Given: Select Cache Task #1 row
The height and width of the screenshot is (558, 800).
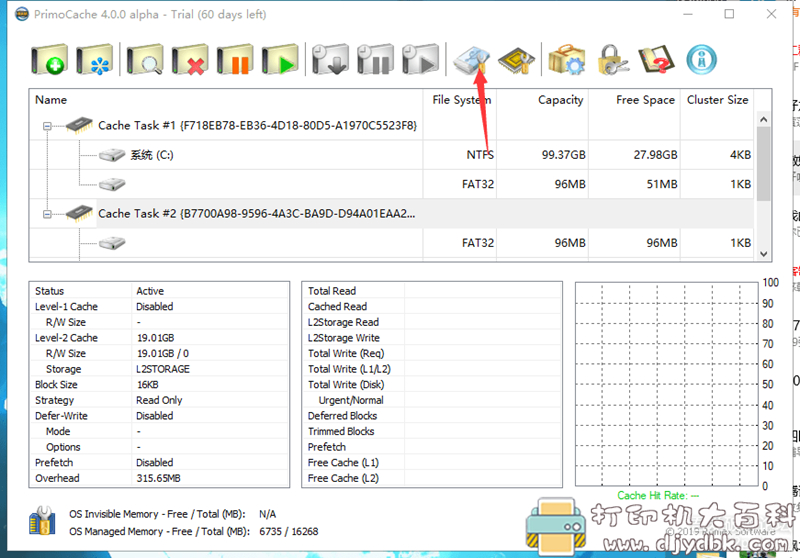Looking at the screenshot, I should tap(391, 125).
